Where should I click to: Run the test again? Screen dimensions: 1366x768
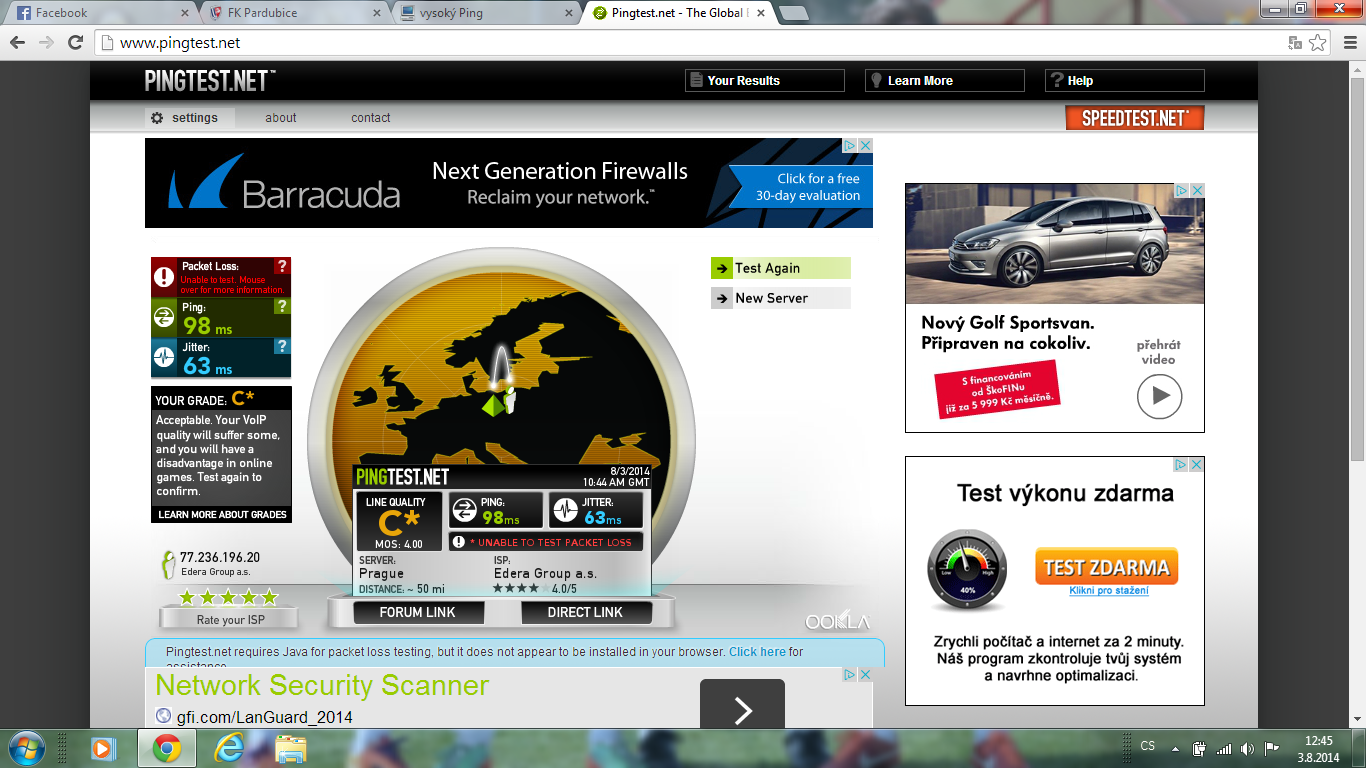[x=780, y=268]
